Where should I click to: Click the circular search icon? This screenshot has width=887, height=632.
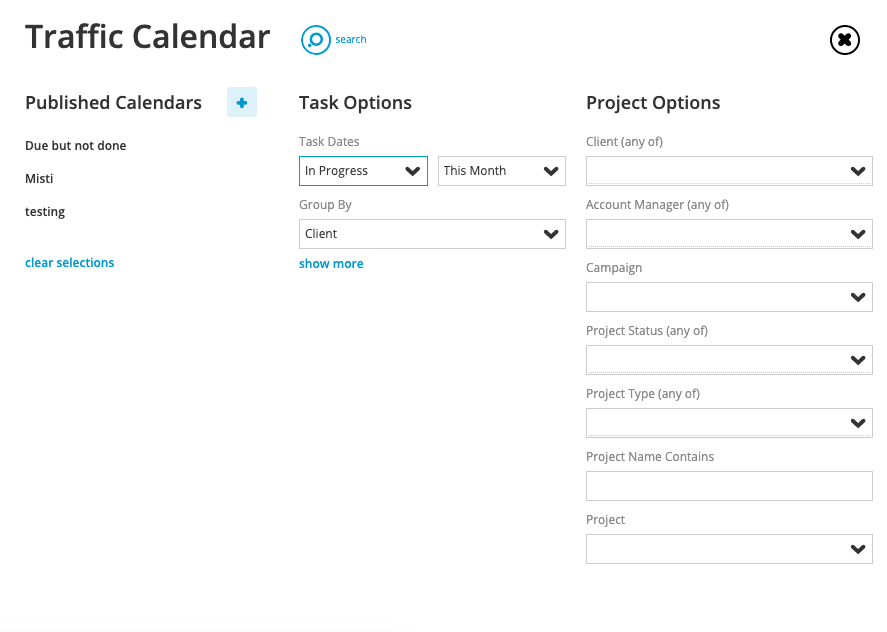click(x=316, y=40)
